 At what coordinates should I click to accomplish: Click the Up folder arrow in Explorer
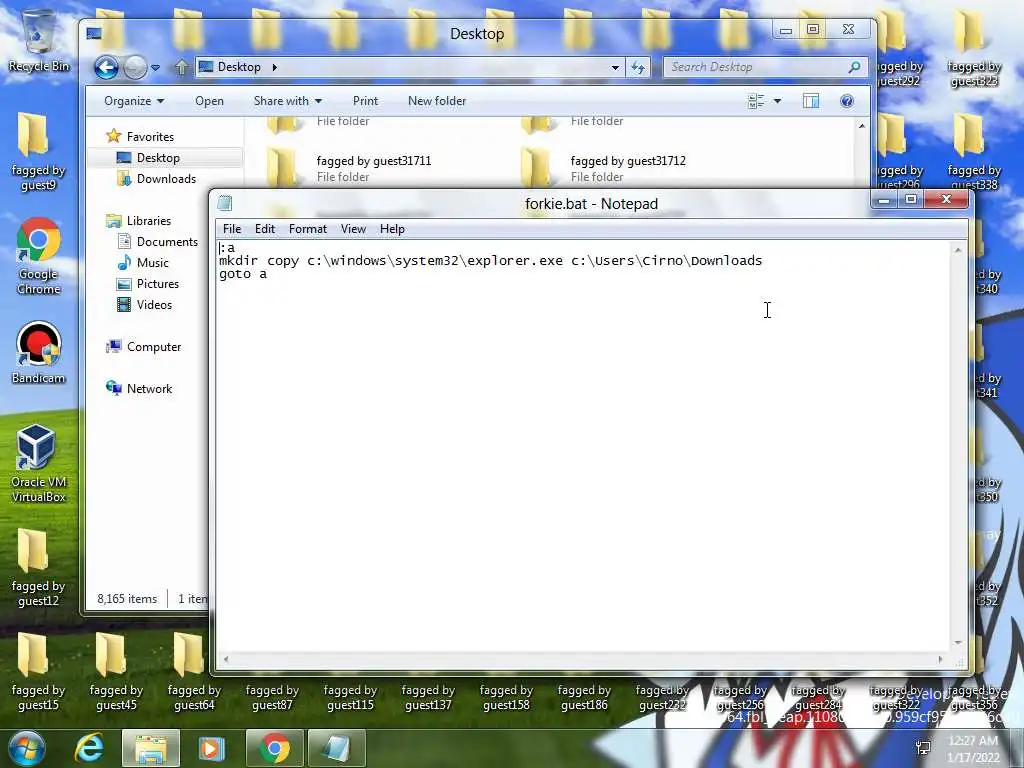click(182, 67)
